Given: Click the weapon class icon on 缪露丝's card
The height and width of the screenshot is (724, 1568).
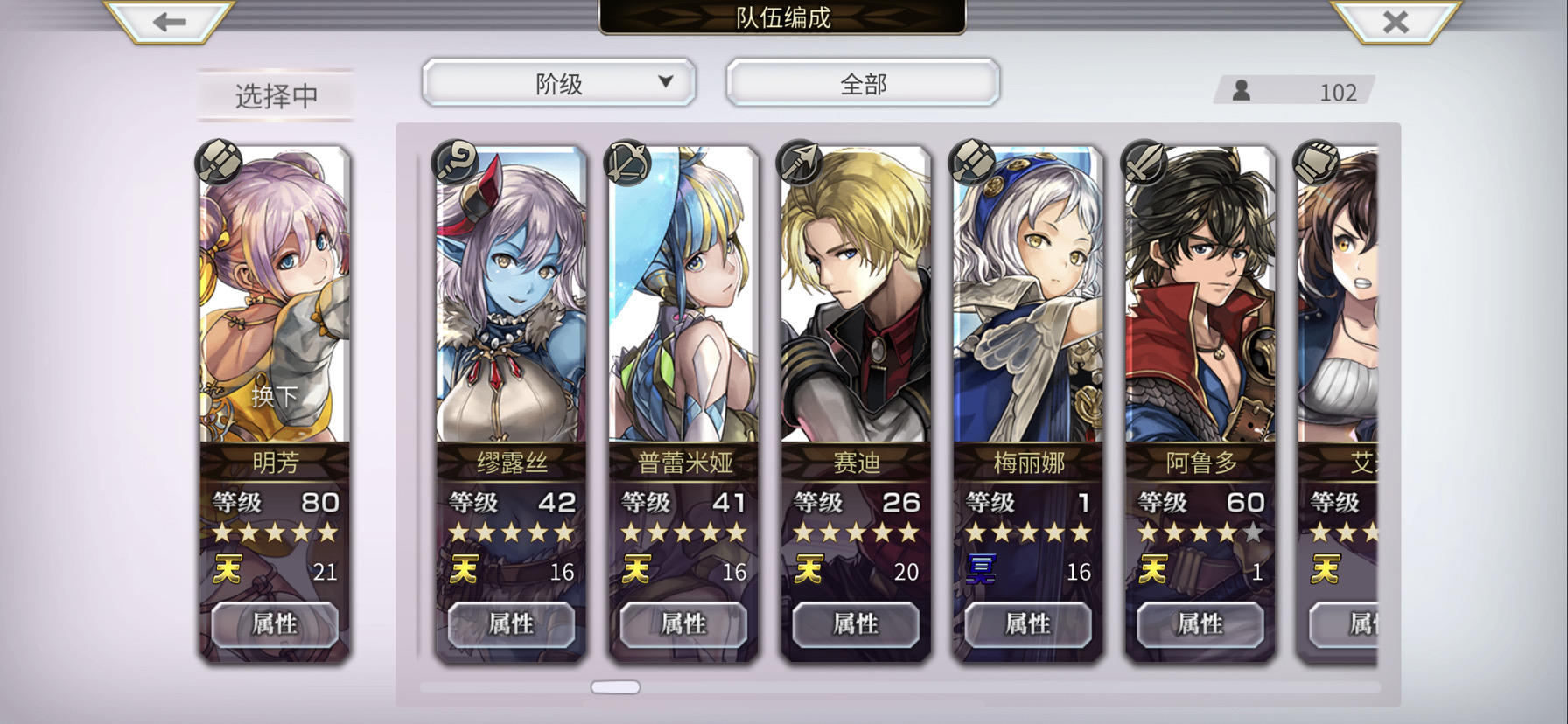Looking at the screenshot, I should pyautogui.click(x=457, y=162).
